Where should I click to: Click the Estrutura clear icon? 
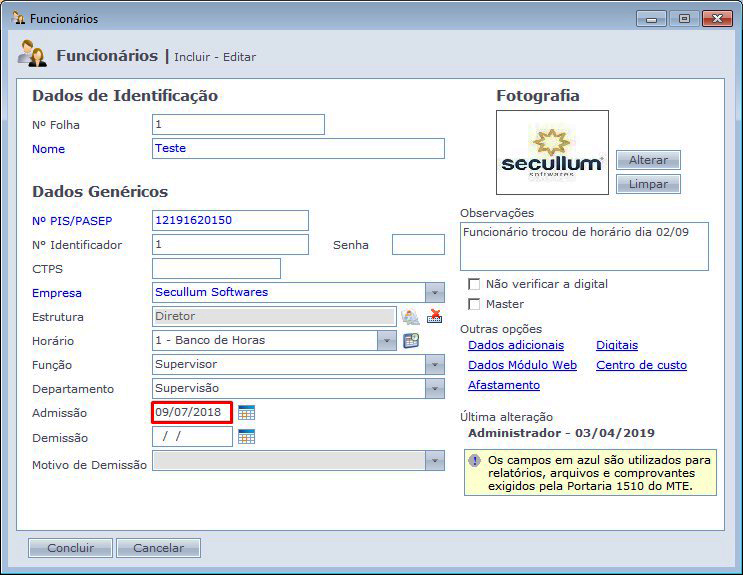point(435,317)
